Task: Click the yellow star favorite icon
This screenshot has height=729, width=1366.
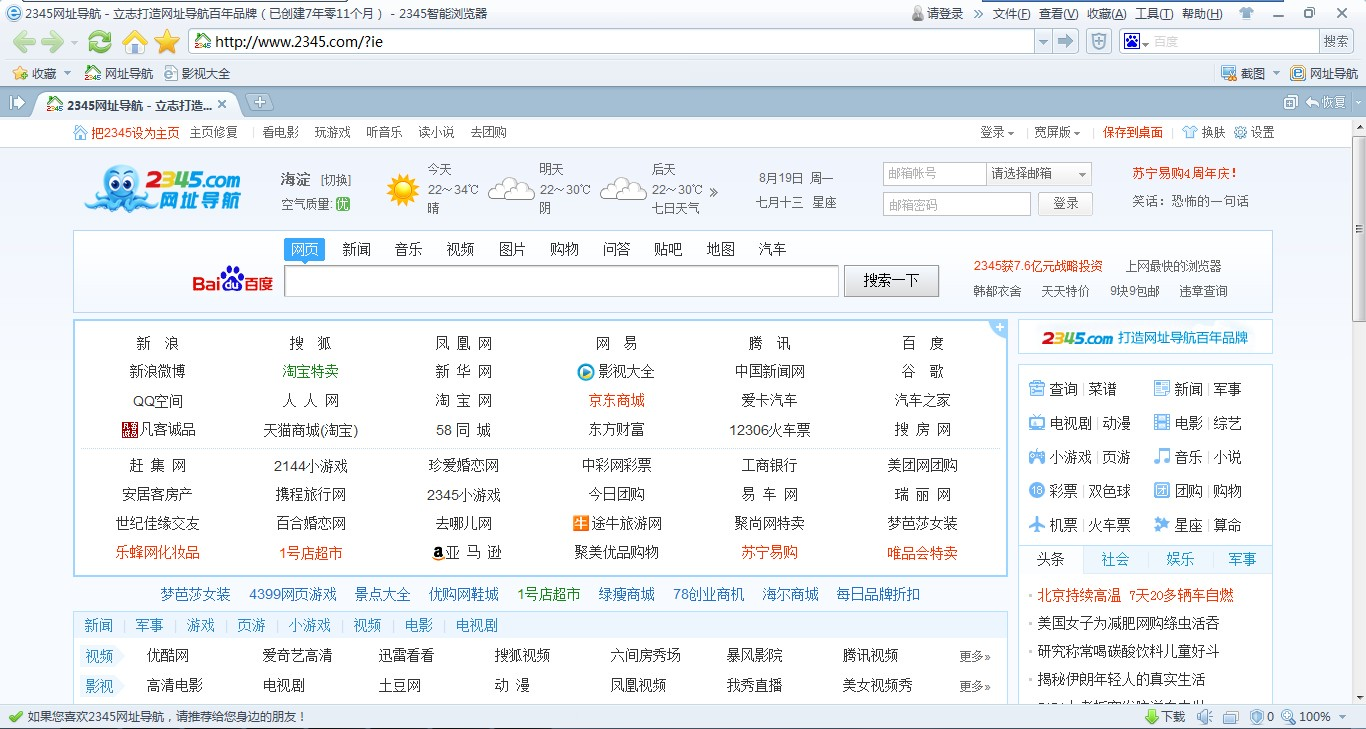Action: click(167, 42)
